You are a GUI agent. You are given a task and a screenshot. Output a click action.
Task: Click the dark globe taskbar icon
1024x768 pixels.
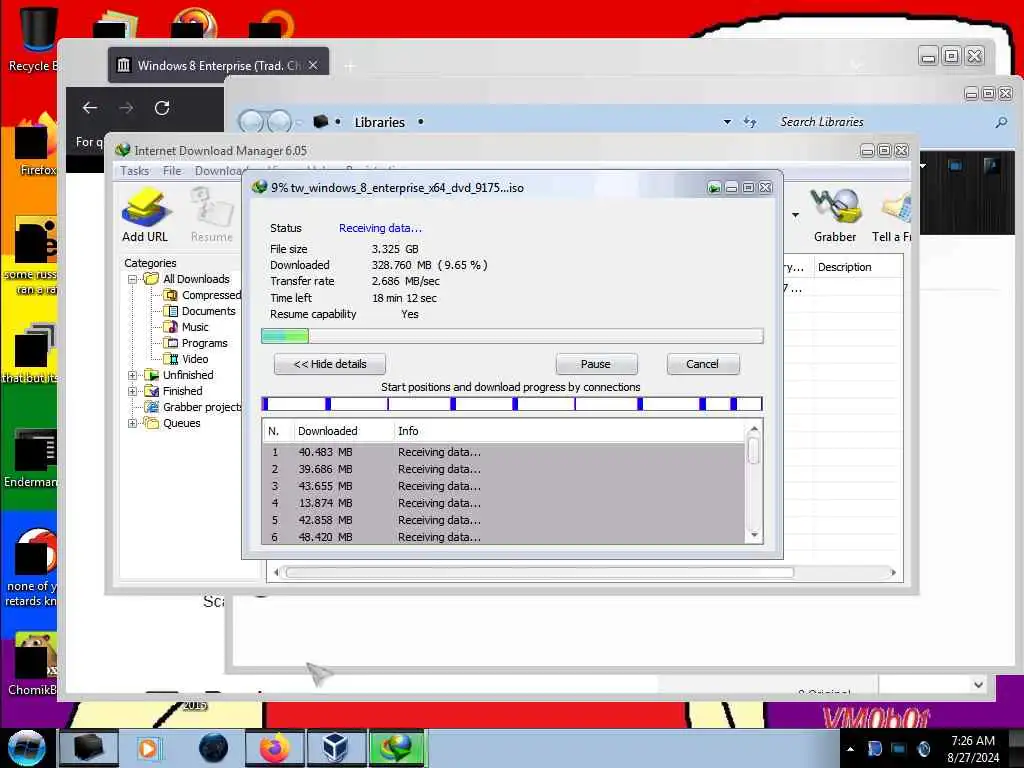click(213, 748)
